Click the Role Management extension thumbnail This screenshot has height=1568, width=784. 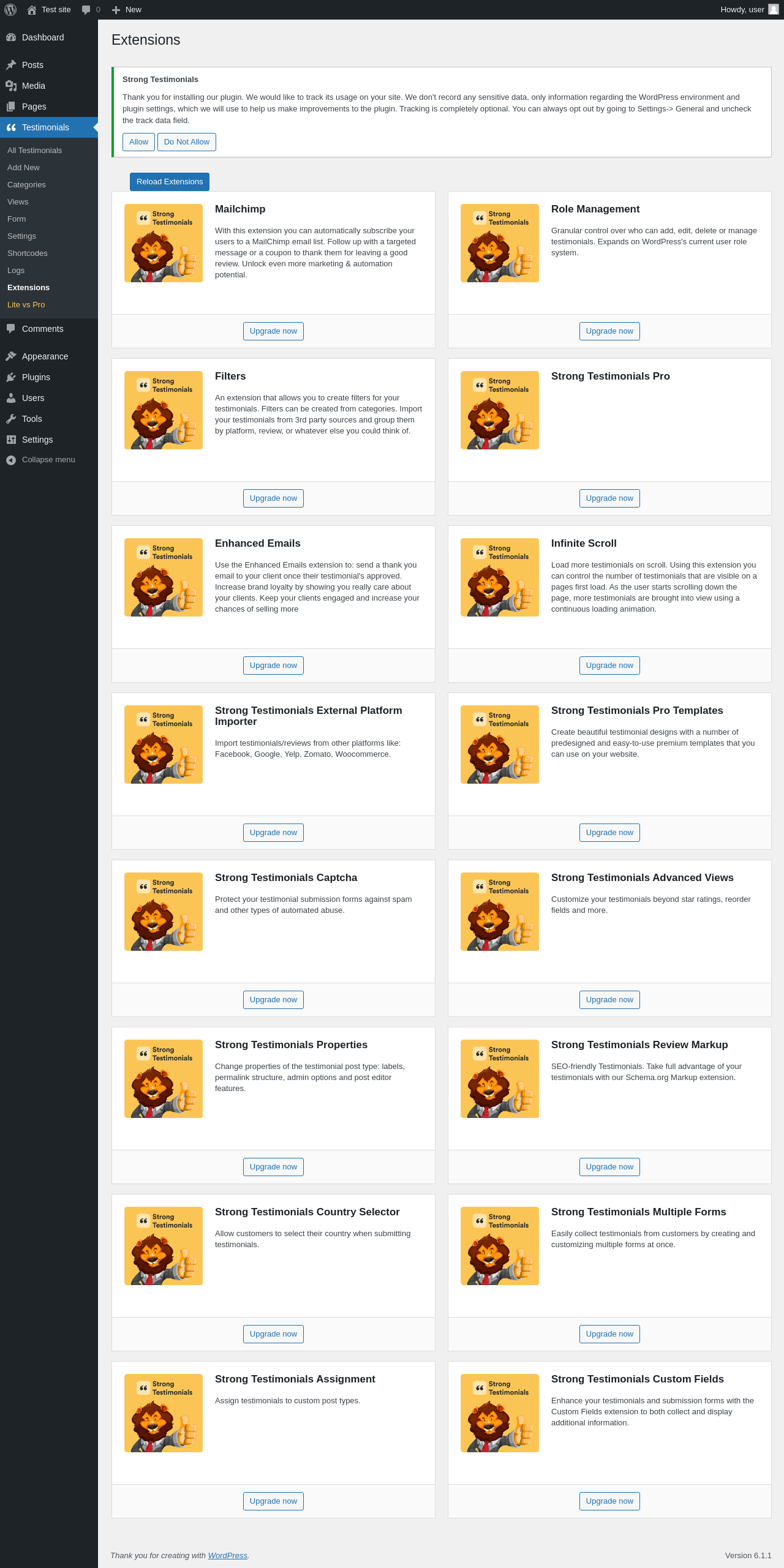(x=500, y=243)
